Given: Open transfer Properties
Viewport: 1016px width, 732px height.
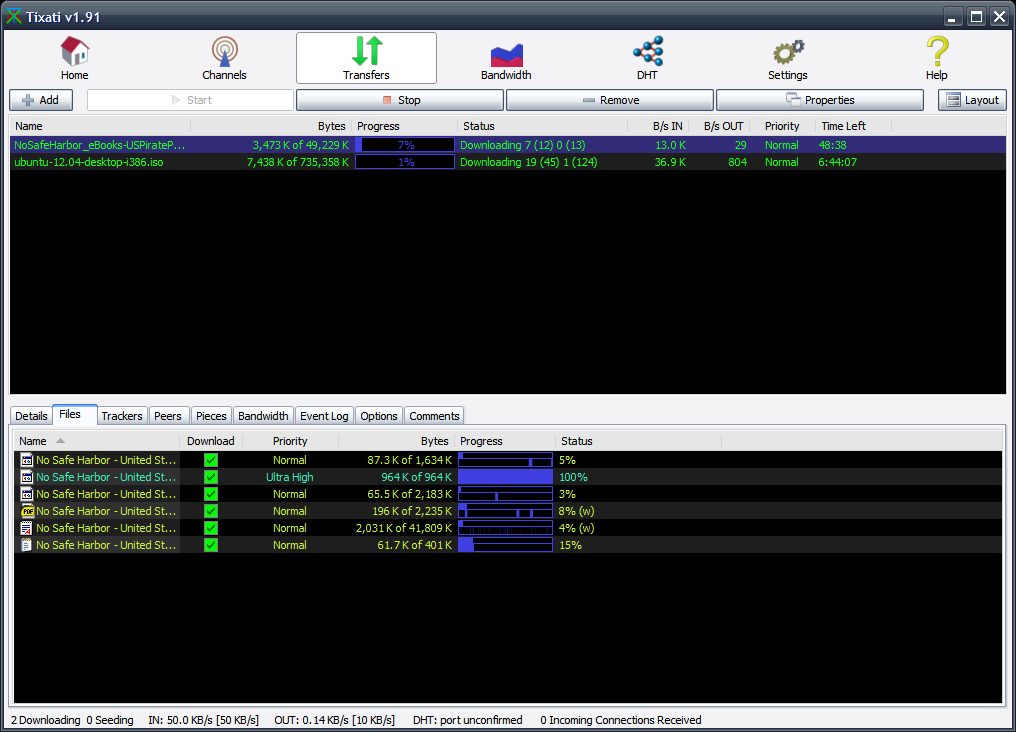Looking at the screenshot, I should pos(820,100).
